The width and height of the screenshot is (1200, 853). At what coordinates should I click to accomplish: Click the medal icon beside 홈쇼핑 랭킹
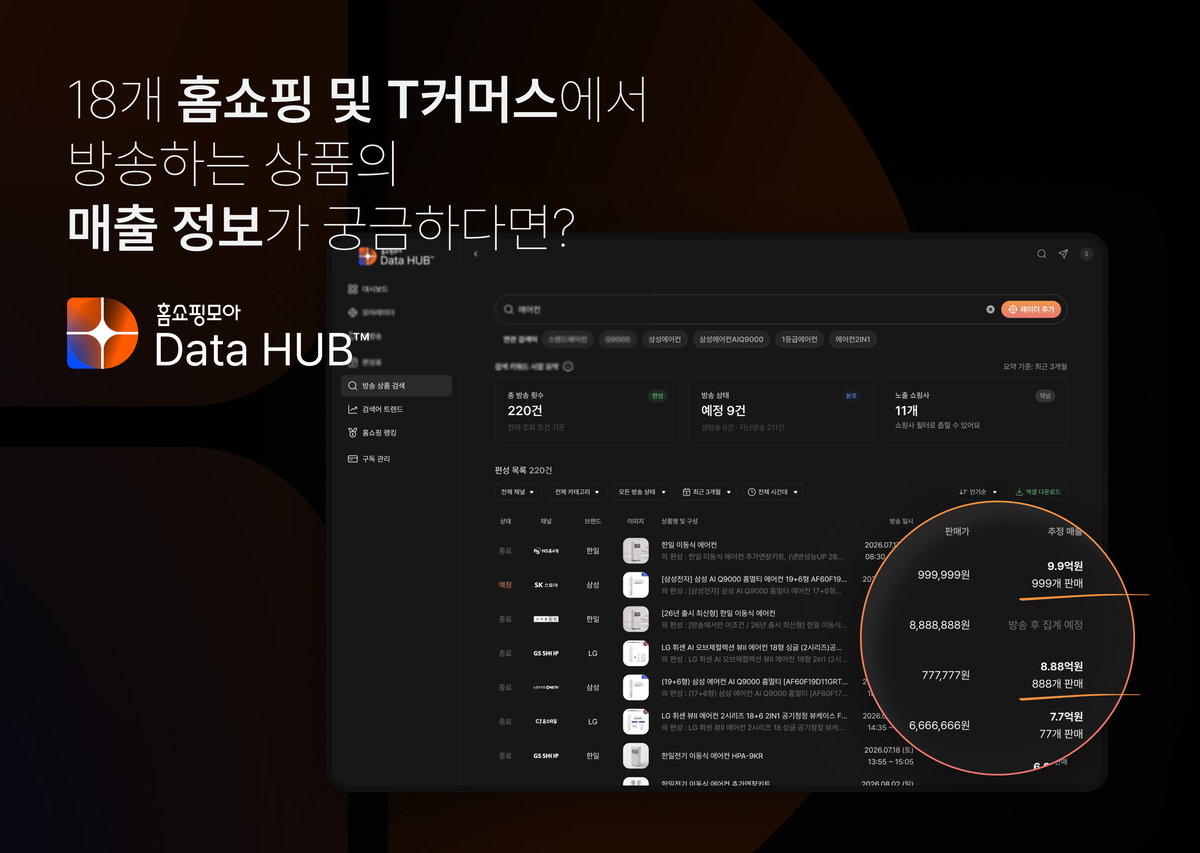click(x=352, y=433)
